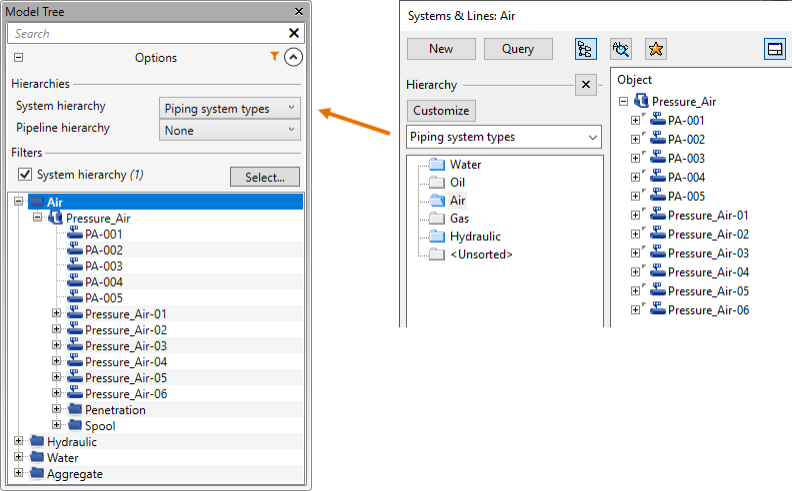The image size is (792, 491).
Task: Click the Customize button
Action: tap(441, 110)
